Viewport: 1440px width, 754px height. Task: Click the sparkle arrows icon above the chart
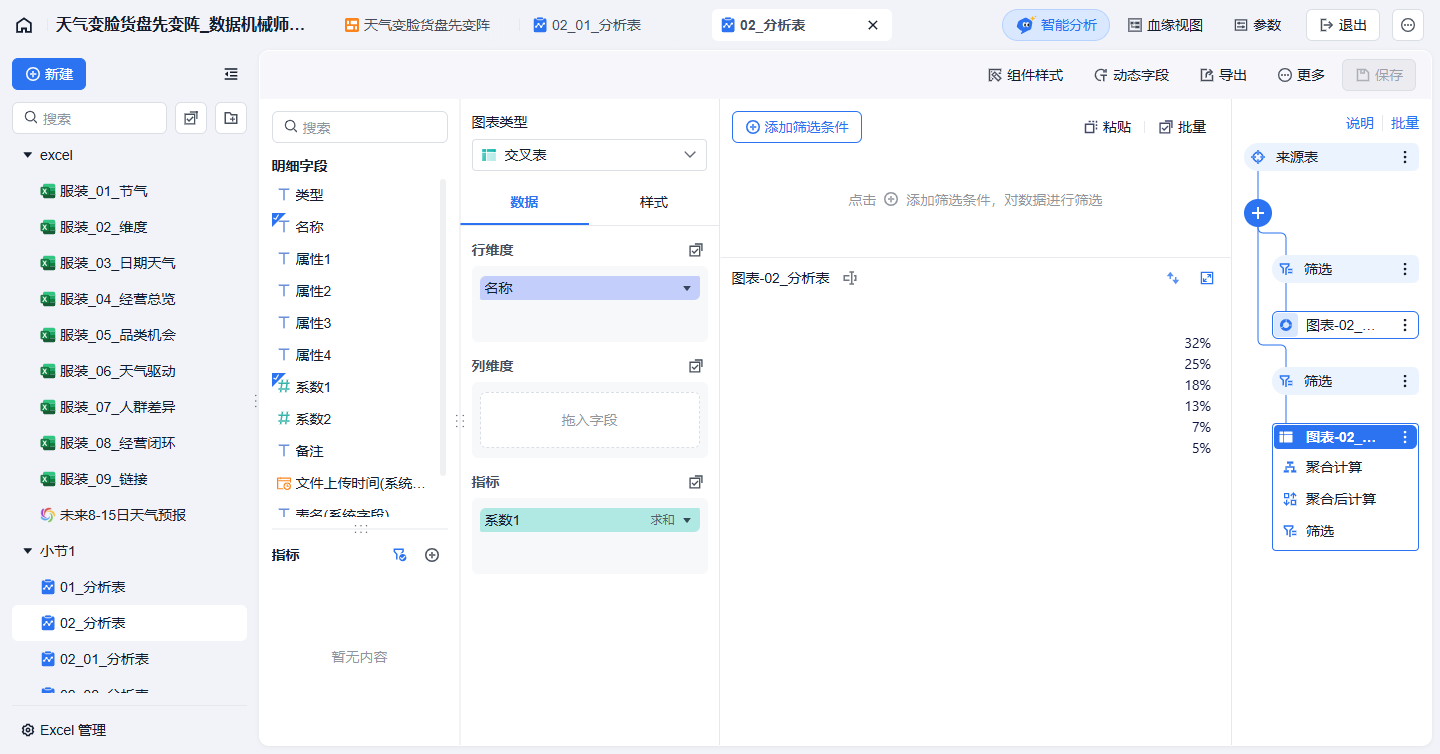pyautogui.click(x=1173, y=278)
